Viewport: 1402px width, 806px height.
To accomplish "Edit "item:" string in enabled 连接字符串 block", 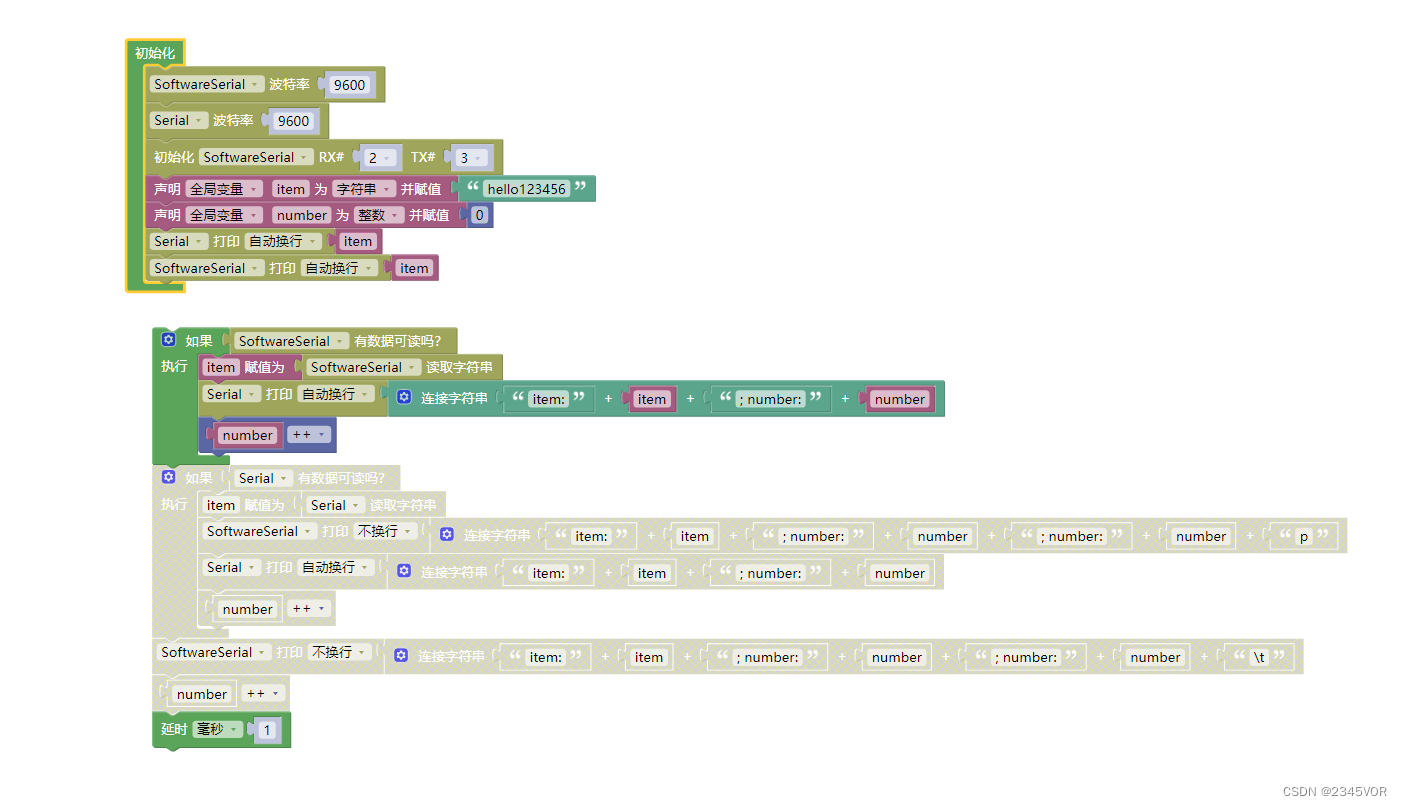I will click(x=549, y=399).
